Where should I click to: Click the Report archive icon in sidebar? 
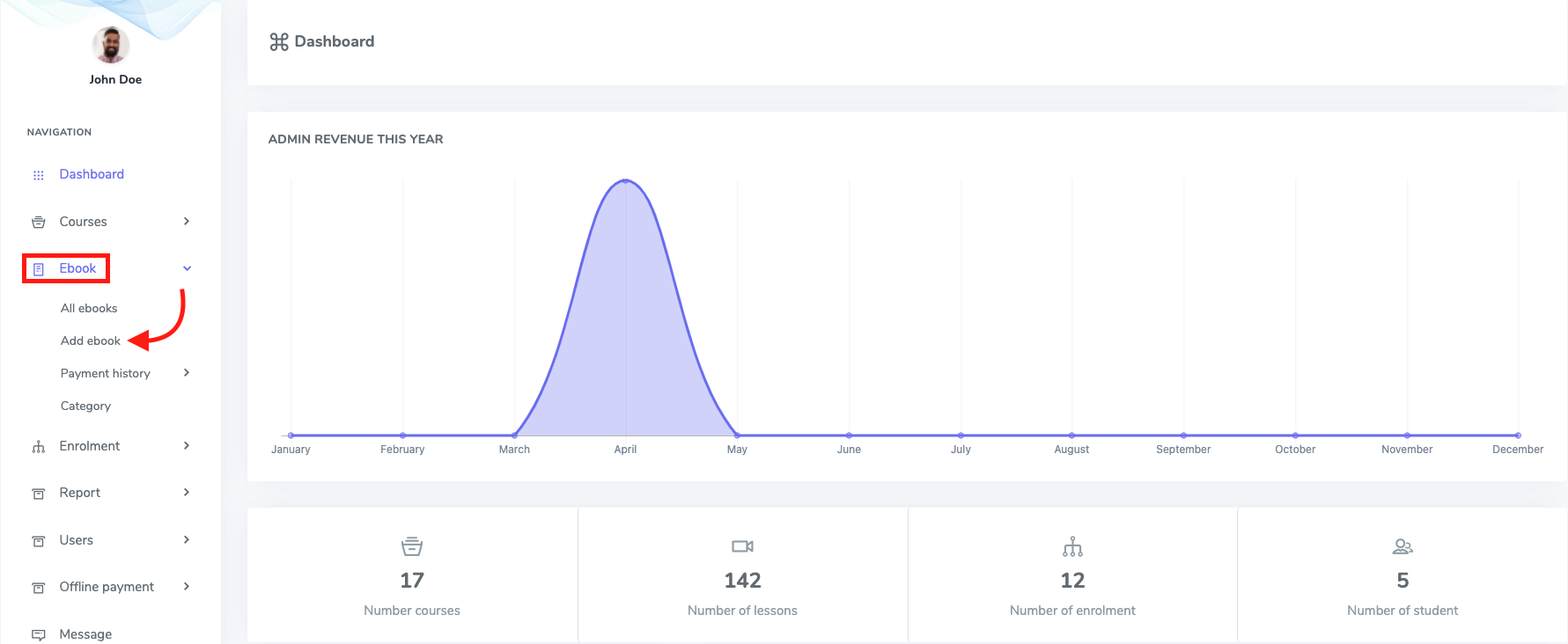pos(38,494)
